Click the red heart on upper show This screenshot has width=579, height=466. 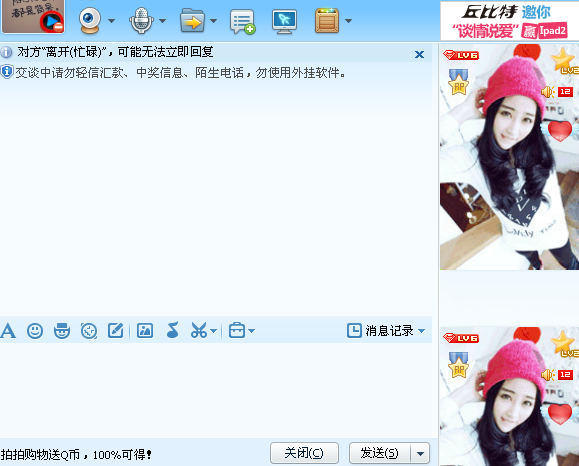pyautogui.click(x=560, y=131)
